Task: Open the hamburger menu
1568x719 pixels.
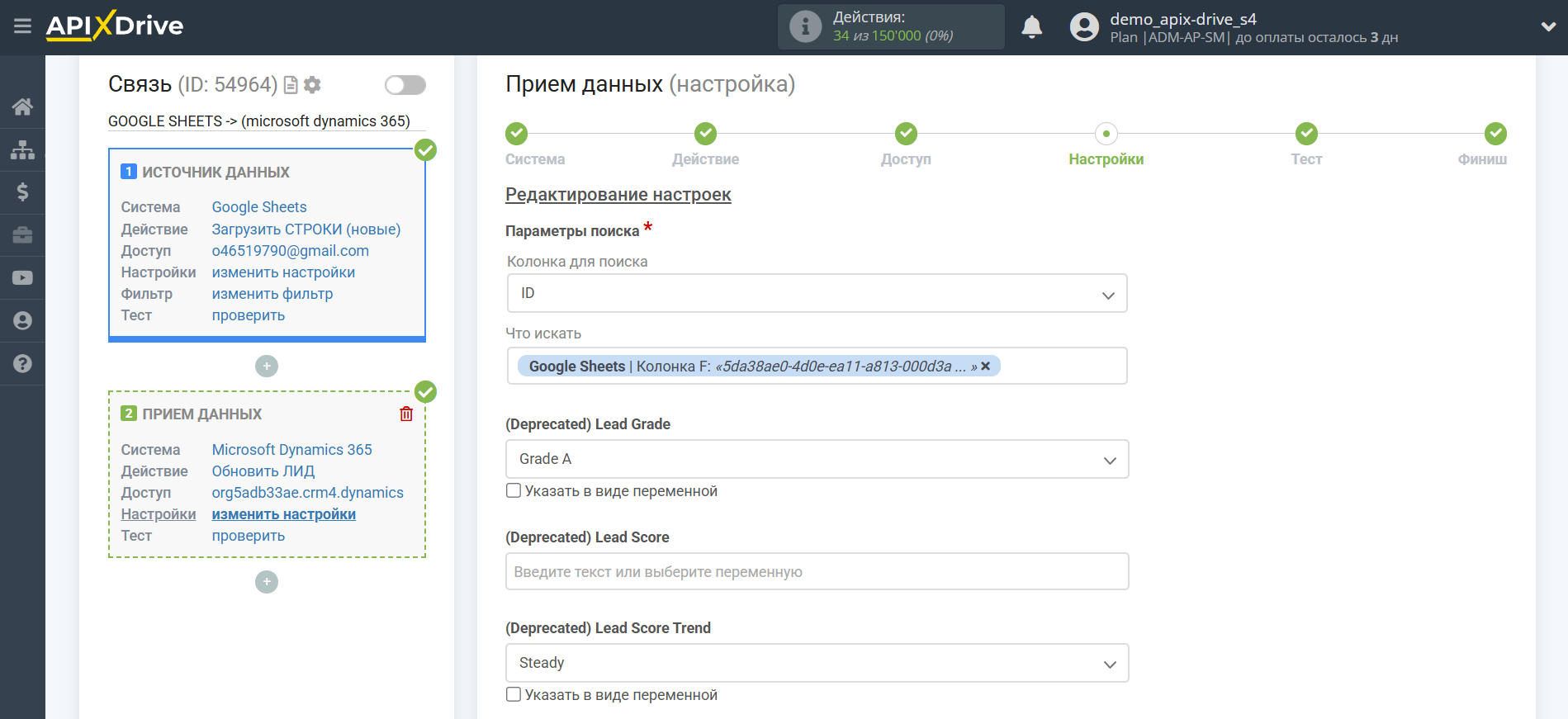Action: pos(22,26)
